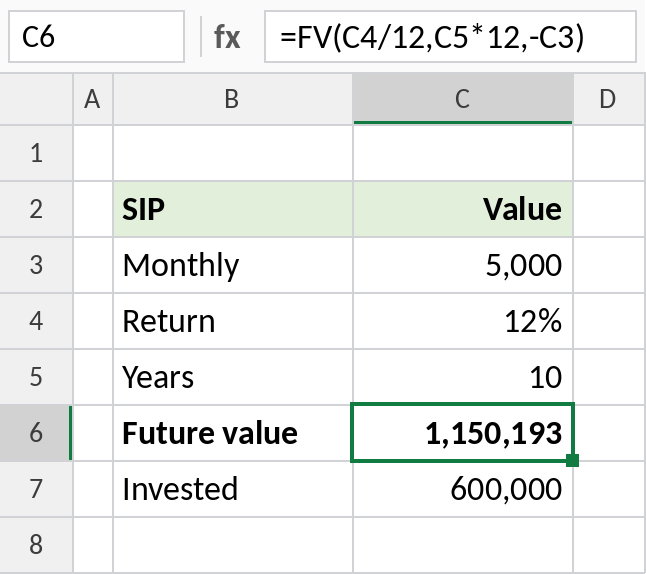The width and height of the screenshot is (646, 574).
Task: Click empty cell D4
Action: pos(610,321)
